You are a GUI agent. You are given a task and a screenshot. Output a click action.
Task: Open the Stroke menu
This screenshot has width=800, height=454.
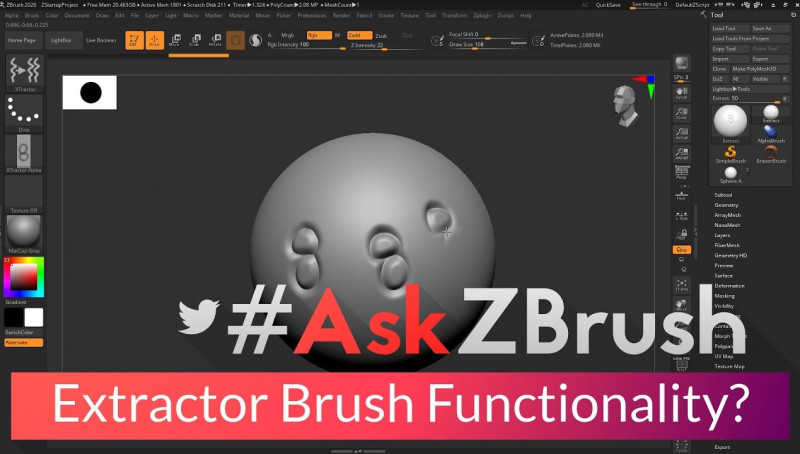point(386,16)
